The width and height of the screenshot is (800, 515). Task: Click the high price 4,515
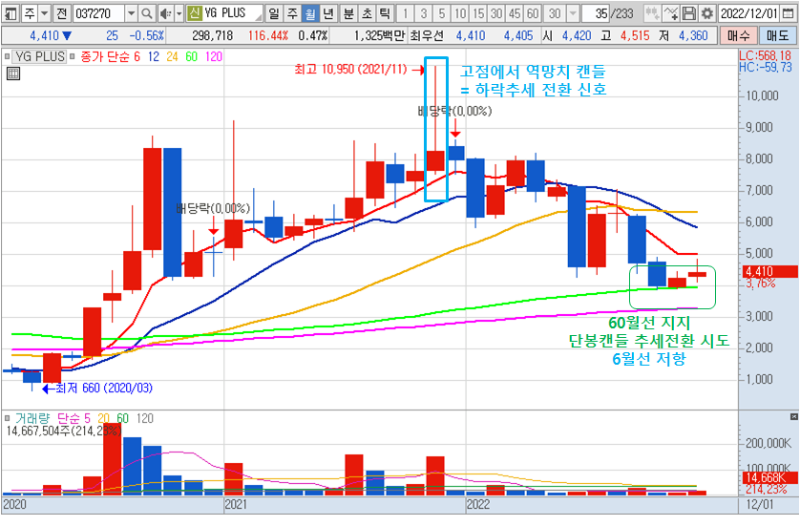[x=635, y=36]
